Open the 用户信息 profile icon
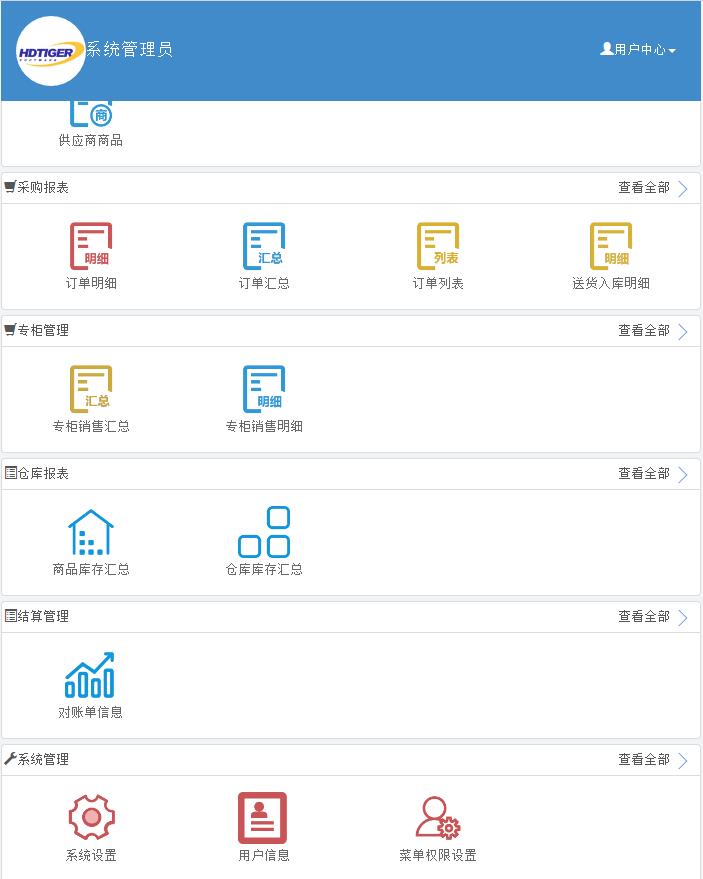 263,818
